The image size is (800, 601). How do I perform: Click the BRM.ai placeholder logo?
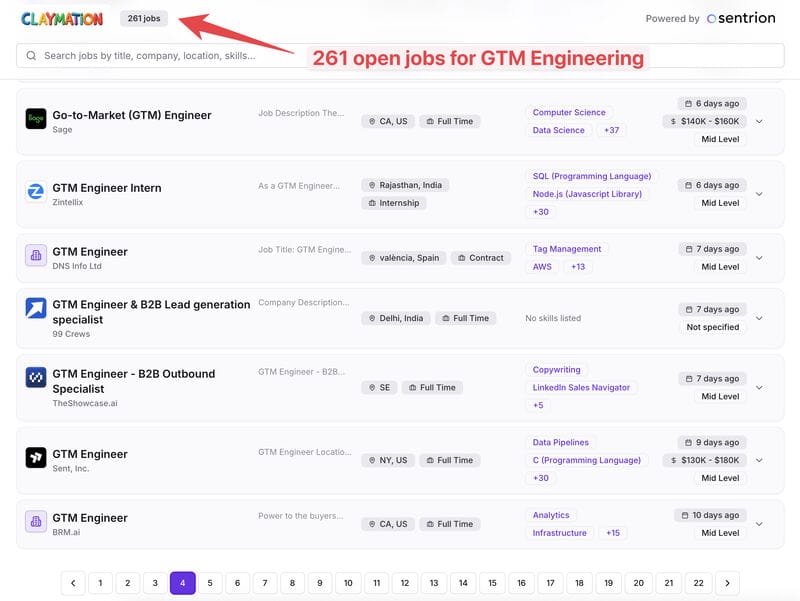point(36,521)
